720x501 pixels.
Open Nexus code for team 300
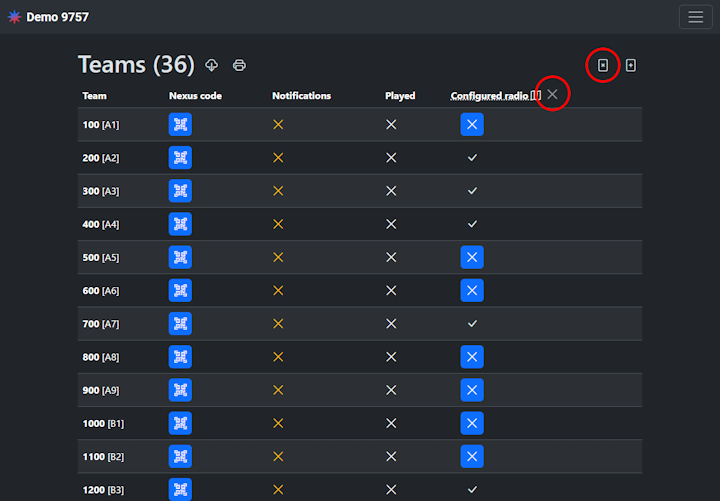[x=180, y=191]
